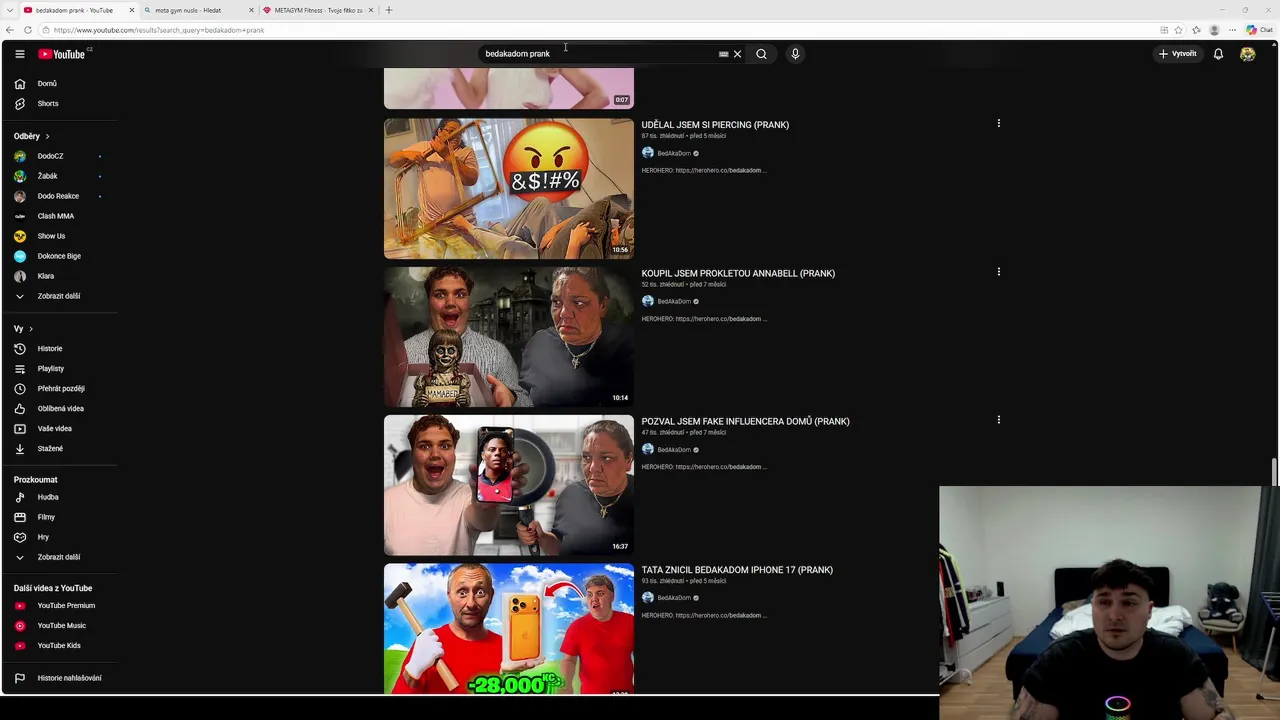Go to the YouTube logo home link
Image resolution: width=1280 pixels, height=720 pixels.
pos(62,54)
